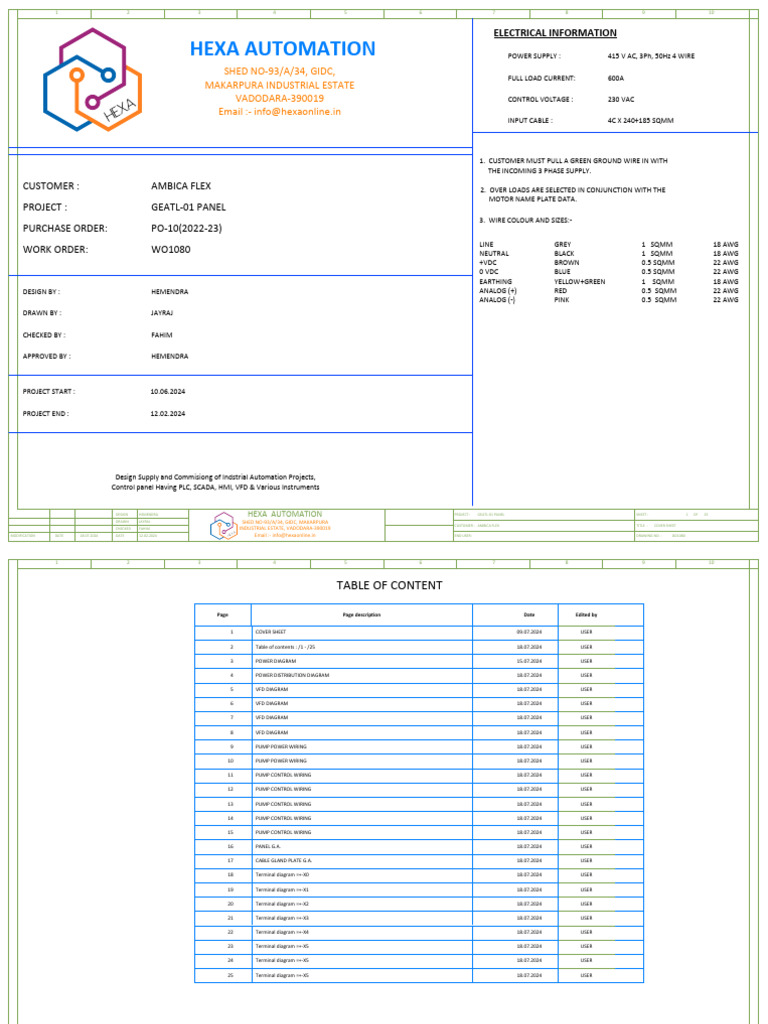Select the TABLE OF CONTENT title
The image size is (768, 1024).
389,586
